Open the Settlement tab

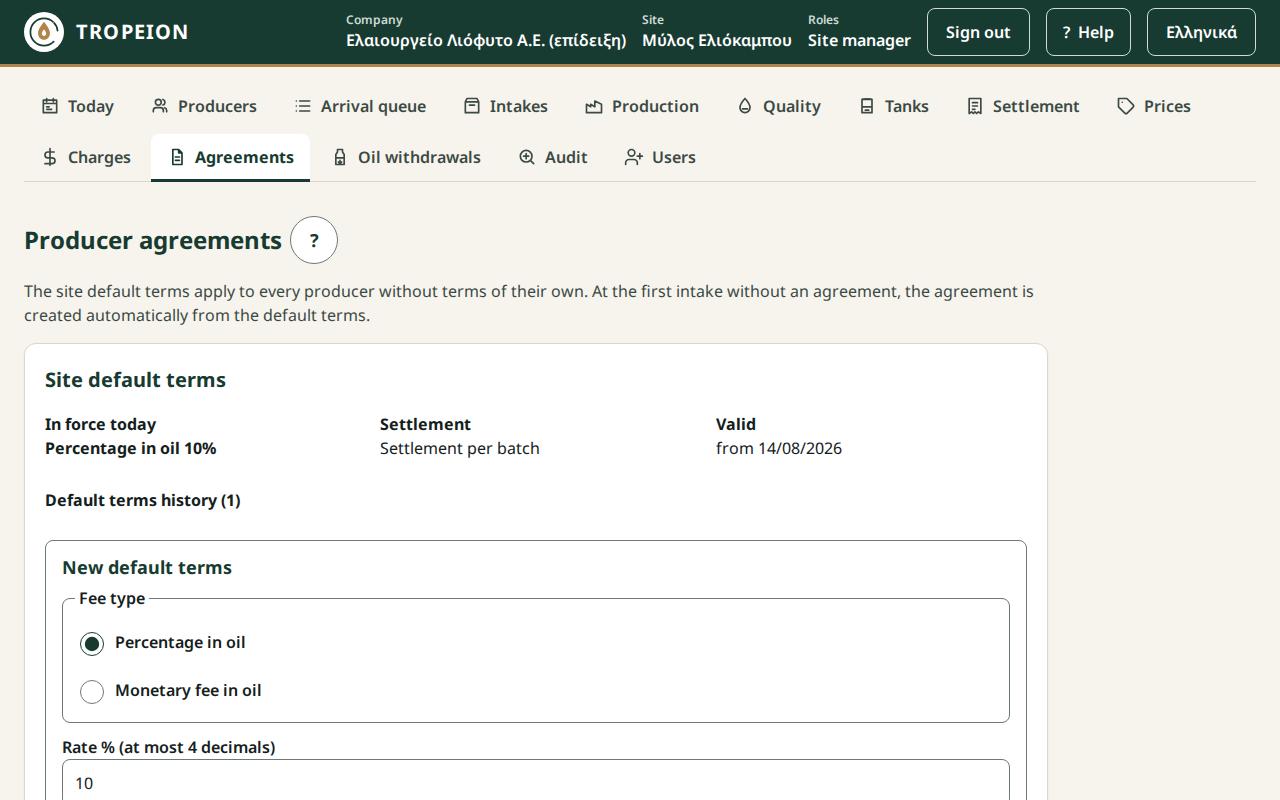(x=1024, y=106)
